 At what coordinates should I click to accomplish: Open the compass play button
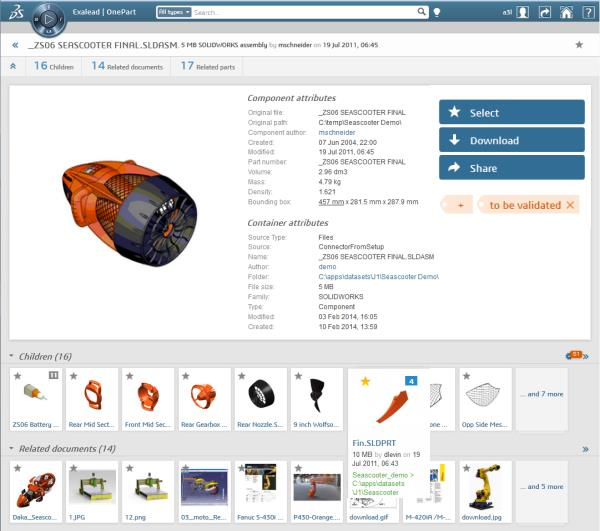[x=49, y=19]
